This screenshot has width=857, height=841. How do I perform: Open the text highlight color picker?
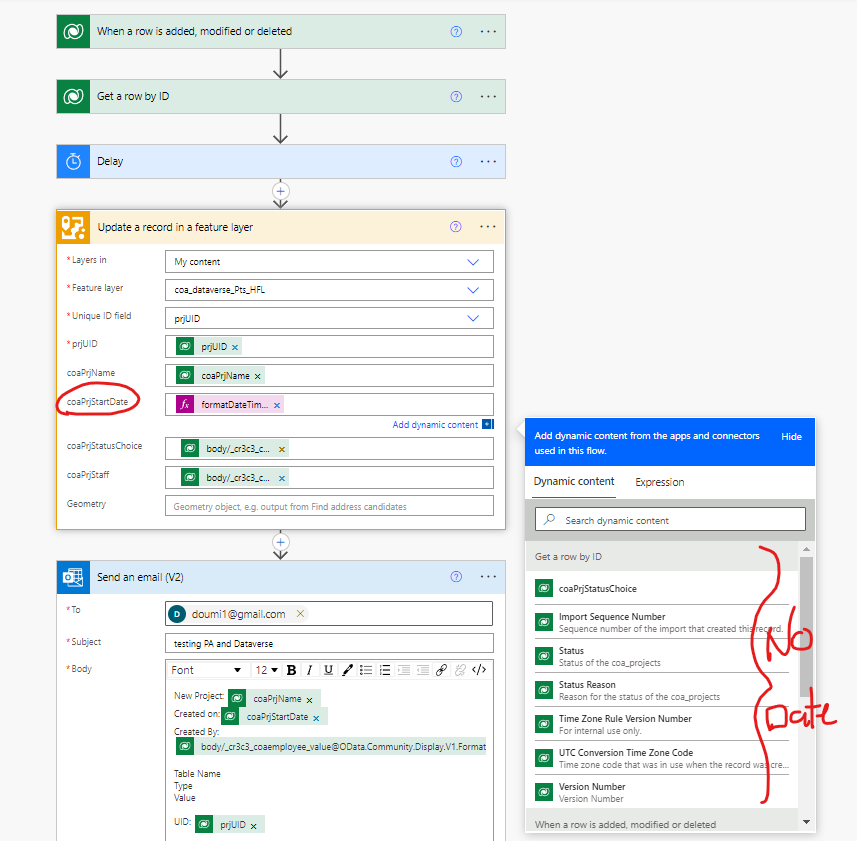(348, 669)
